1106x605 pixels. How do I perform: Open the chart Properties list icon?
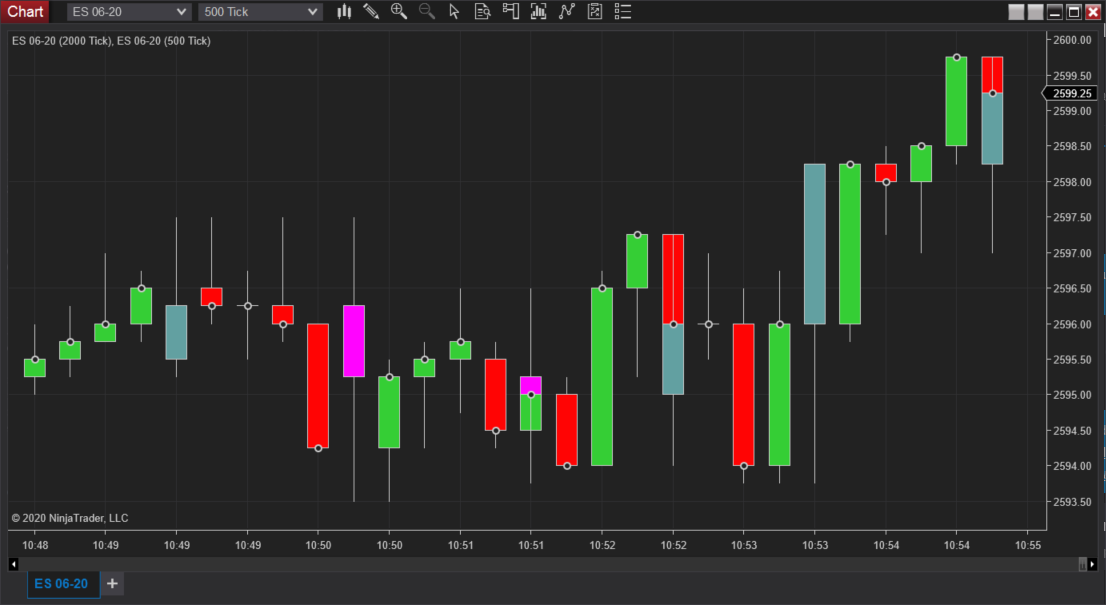(623, 11)
